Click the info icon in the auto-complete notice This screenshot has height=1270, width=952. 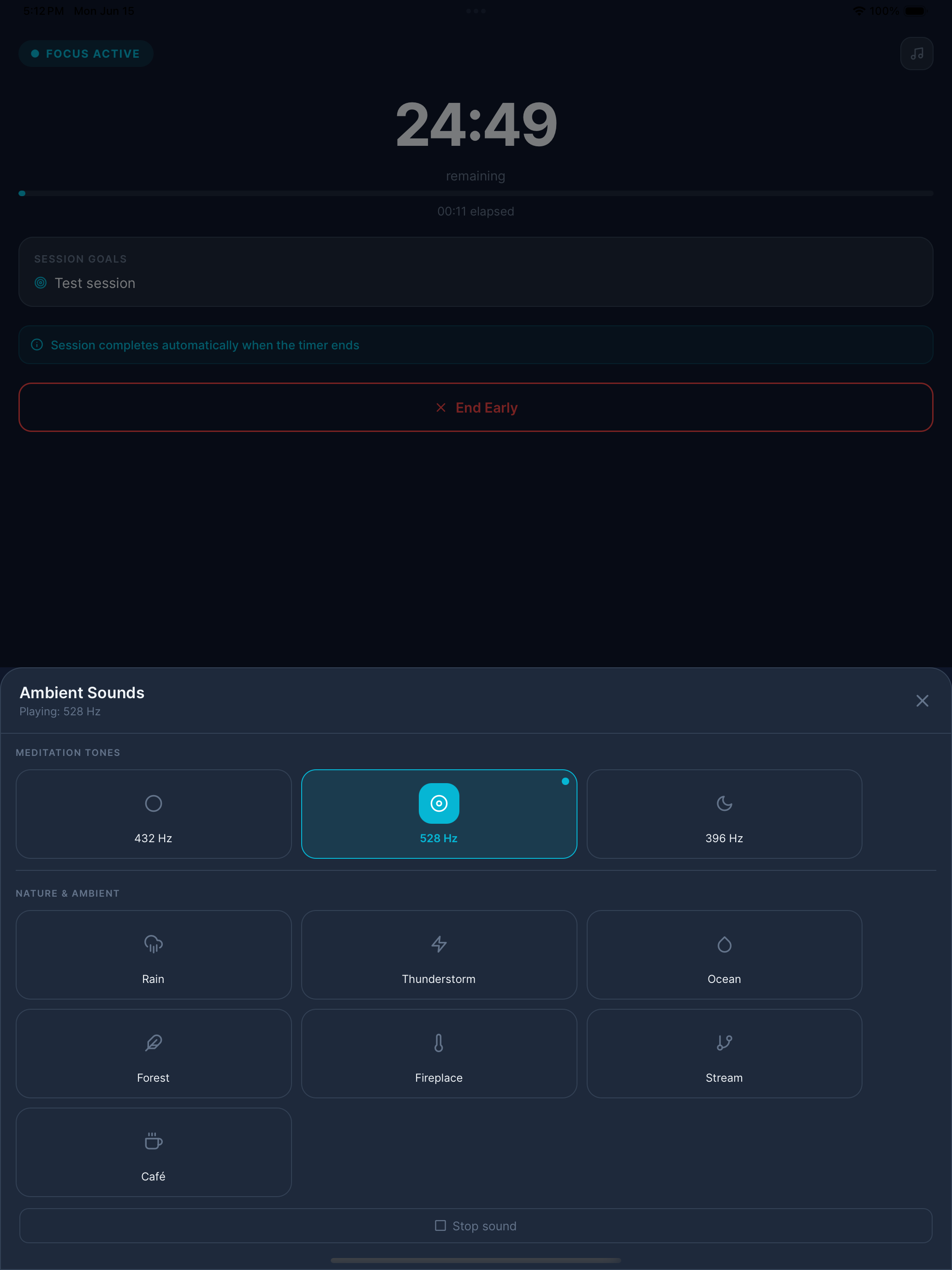click(37, 344)
